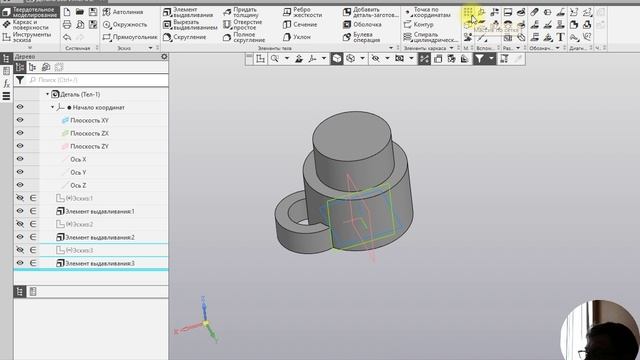Toggle visibility of Плоскость XY
Image resolution: width=640 pixels, height=360 pixels.
pos(20,120)
